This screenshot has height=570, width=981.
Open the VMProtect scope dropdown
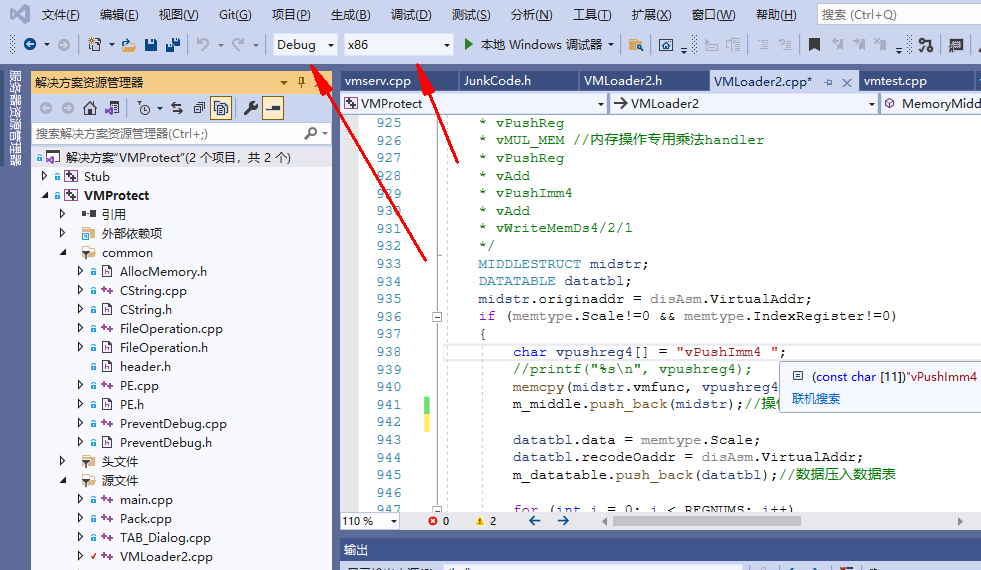(474, 104)
